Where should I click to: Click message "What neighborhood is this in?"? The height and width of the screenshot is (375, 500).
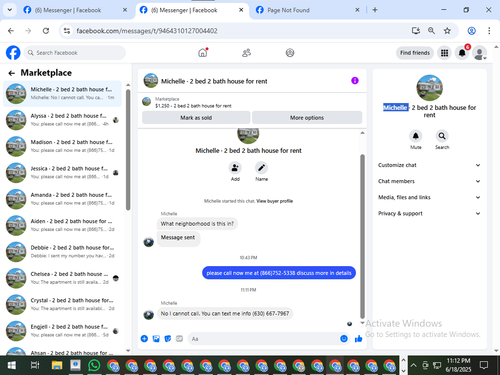pyautogui.click(x=197, y=224)
